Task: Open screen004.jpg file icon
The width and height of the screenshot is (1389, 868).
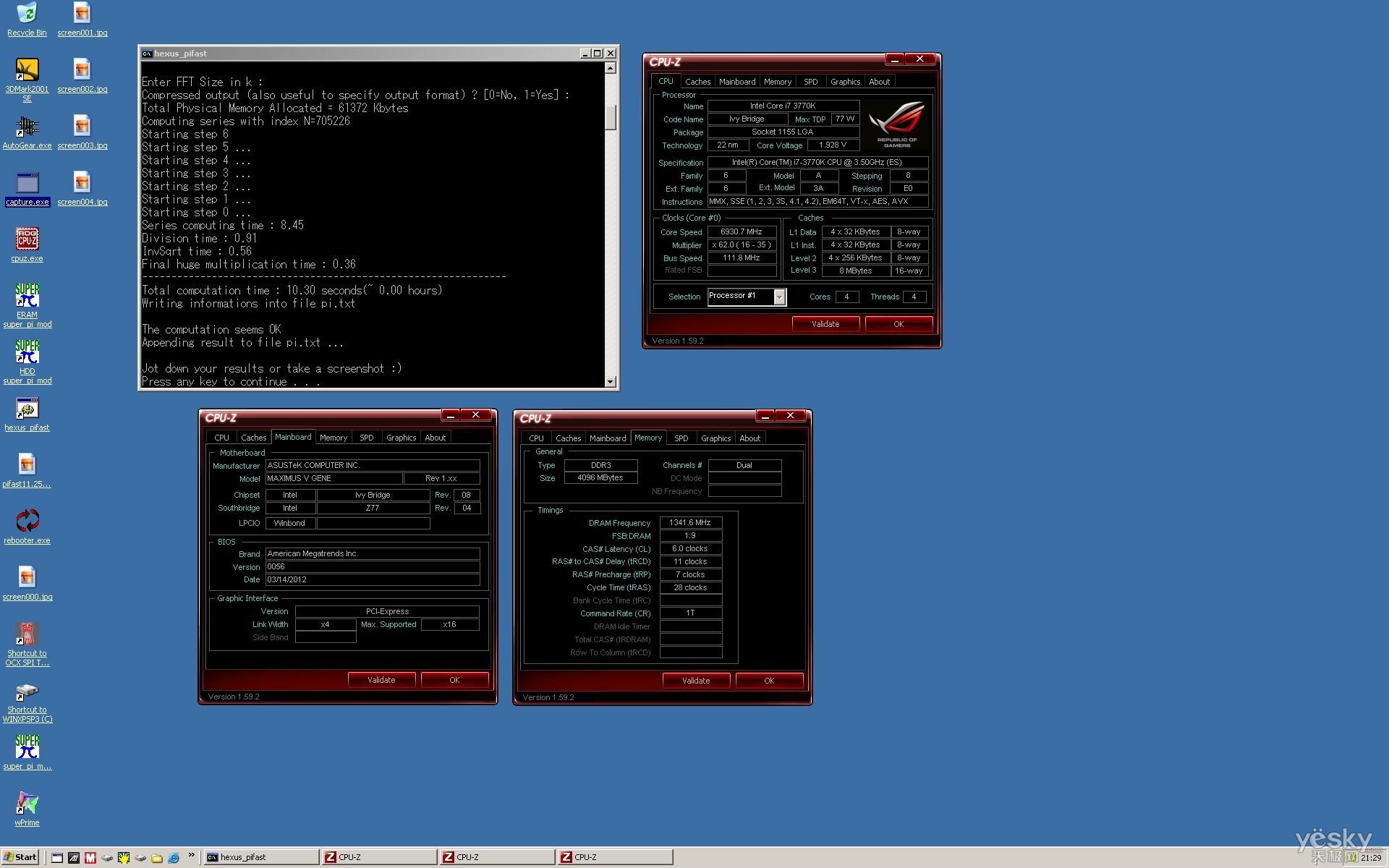Action: (x=82, y=188)
